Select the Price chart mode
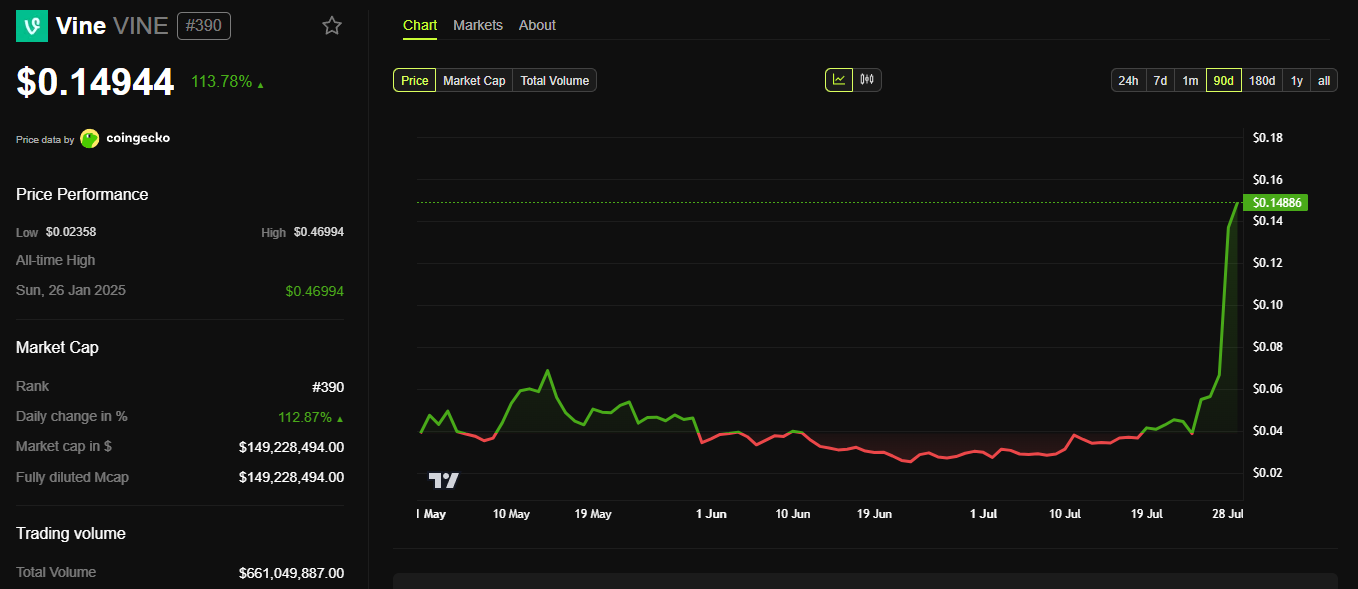Viewport: 1358px width, 589px height. (415, 80)
